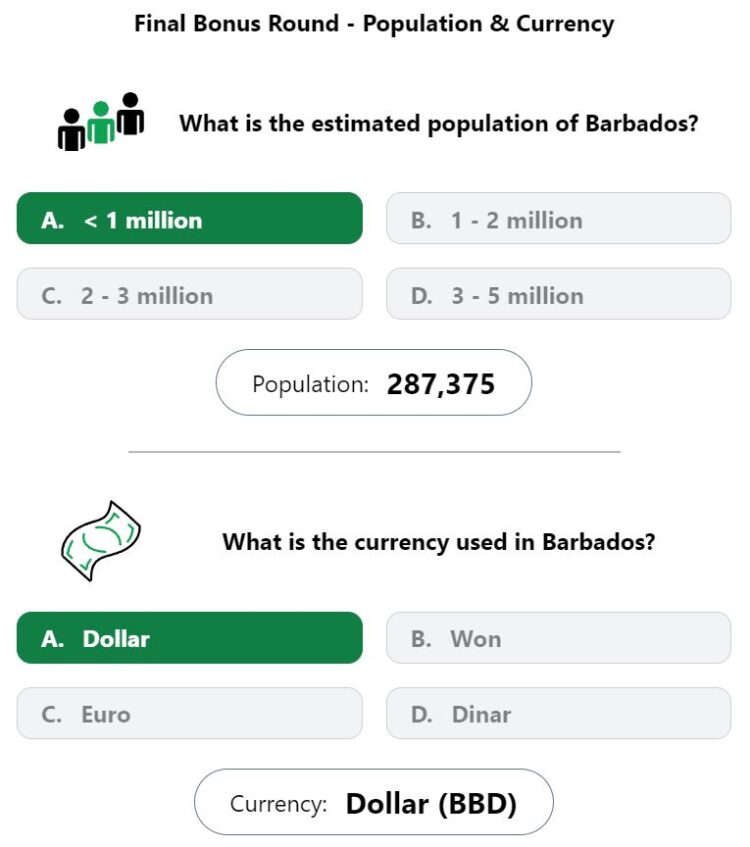Pick option C. 2 - 3 million
The height and width of the screenshot is (847, 750).
click(x=190, y=294)
